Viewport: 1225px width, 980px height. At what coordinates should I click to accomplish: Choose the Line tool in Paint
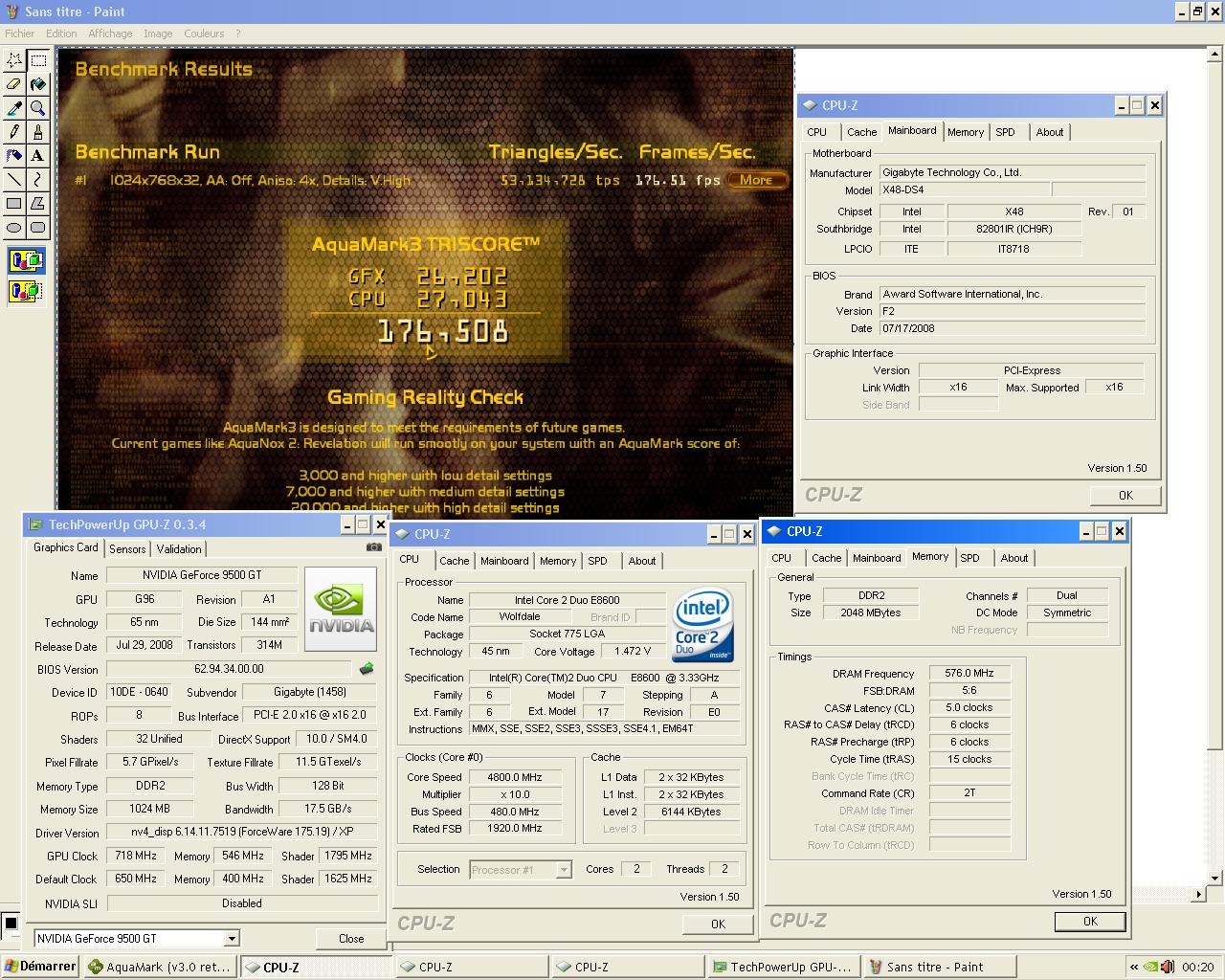[x=14, y=180]
